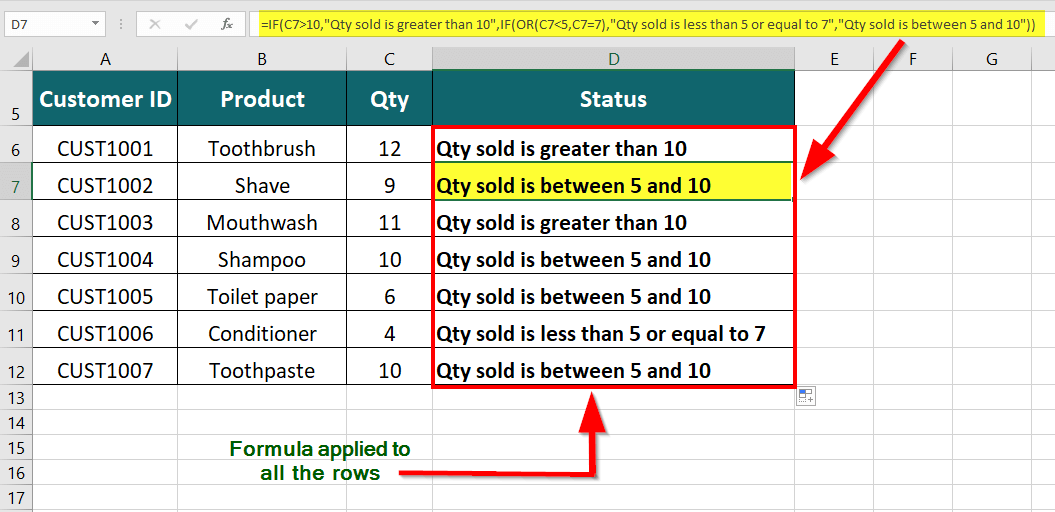
Task: Click the Insert Function fx icon
Action: coord(227,25)
